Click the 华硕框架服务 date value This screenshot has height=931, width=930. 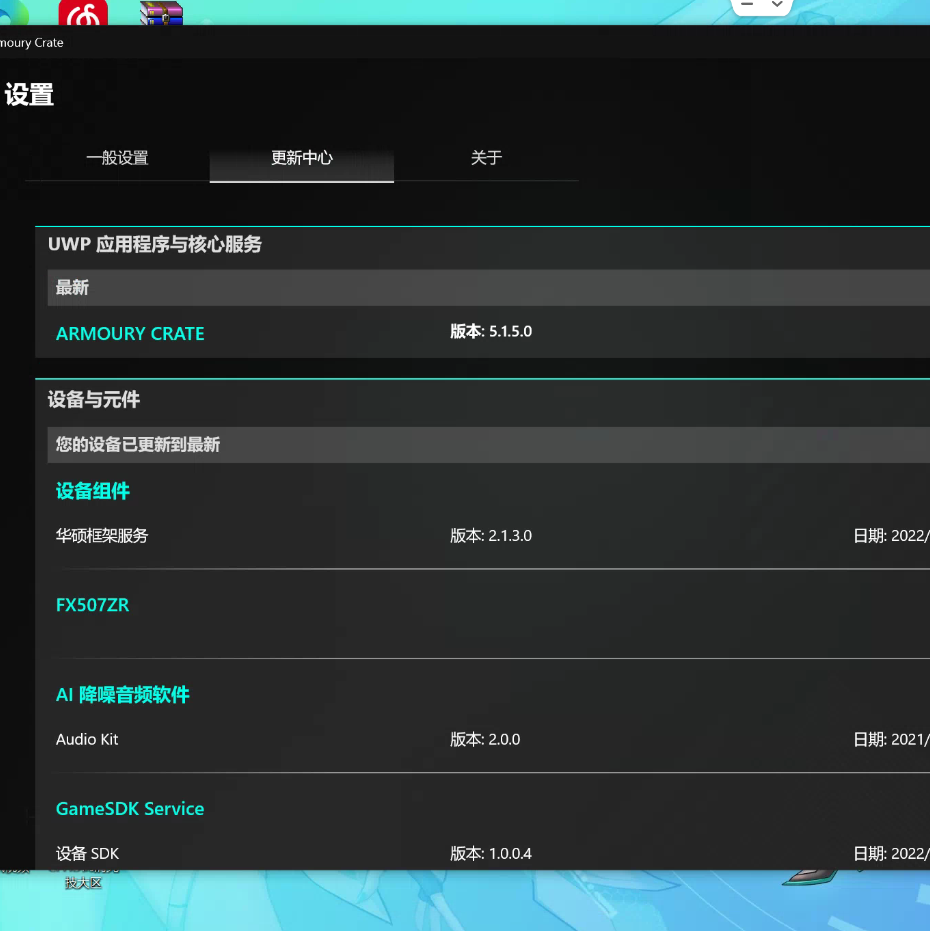pos(891,536)
